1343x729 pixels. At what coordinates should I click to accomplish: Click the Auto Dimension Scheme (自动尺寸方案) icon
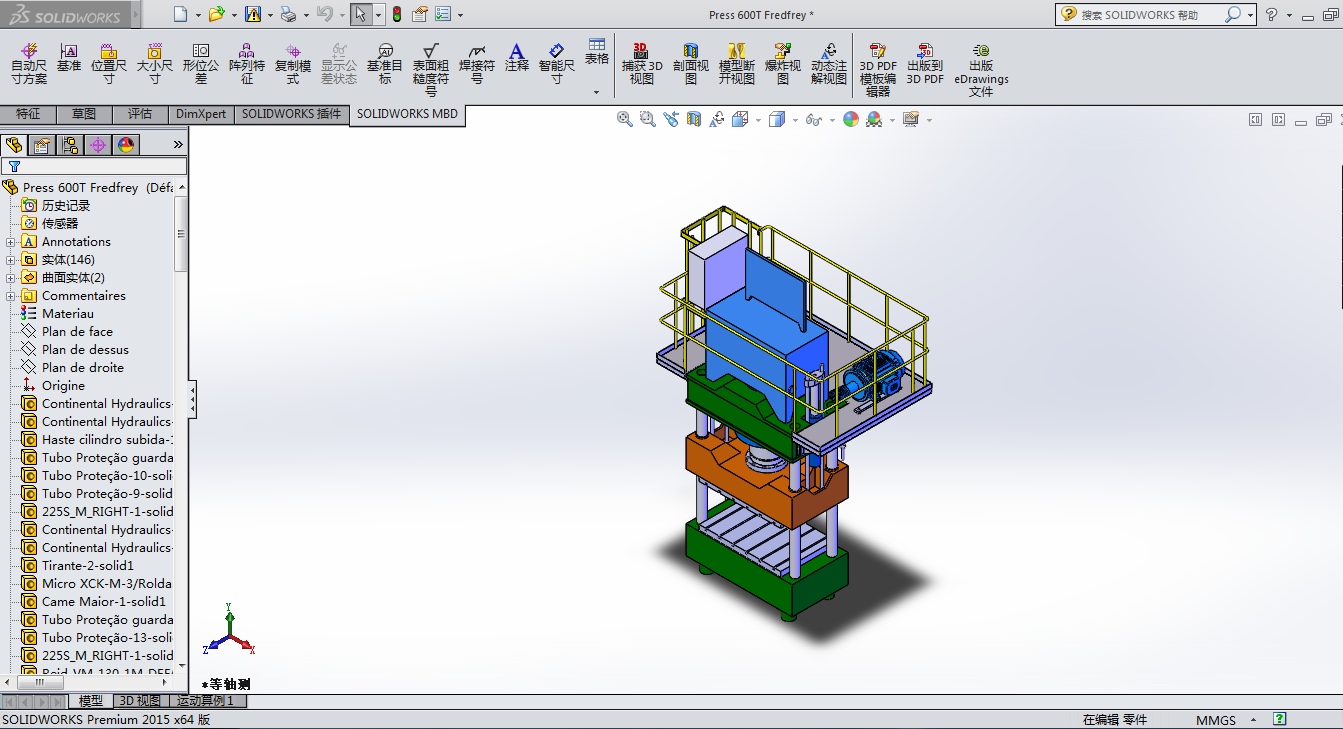pyautogui.click(x=29, y=63)
